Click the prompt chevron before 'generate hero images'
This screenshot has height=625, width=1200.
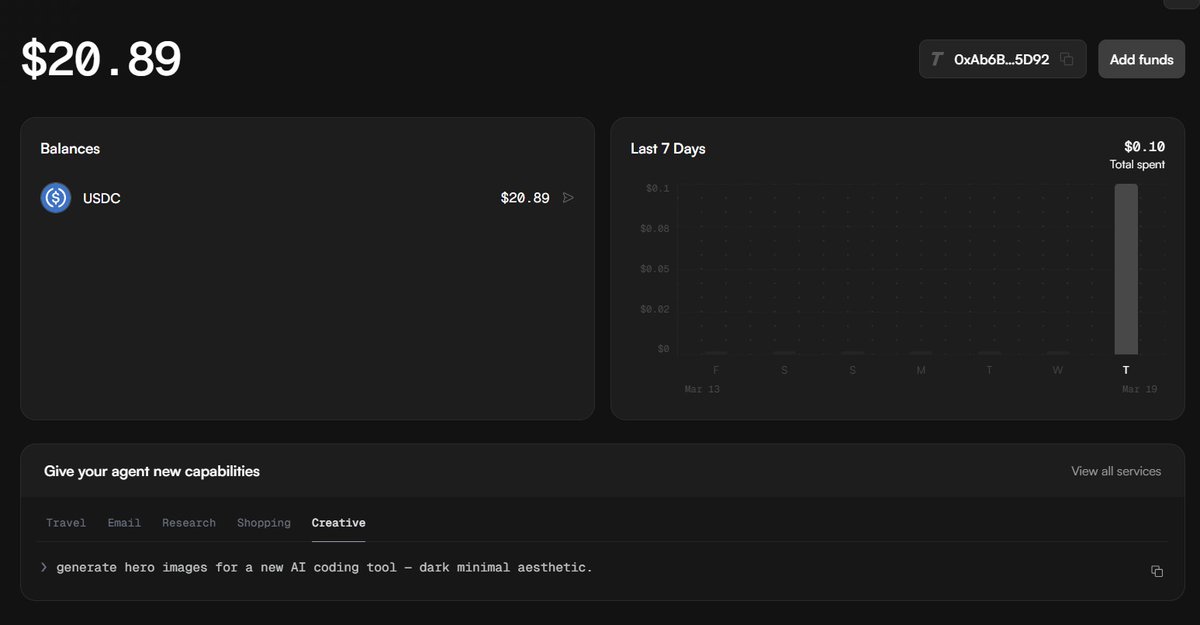44,568
